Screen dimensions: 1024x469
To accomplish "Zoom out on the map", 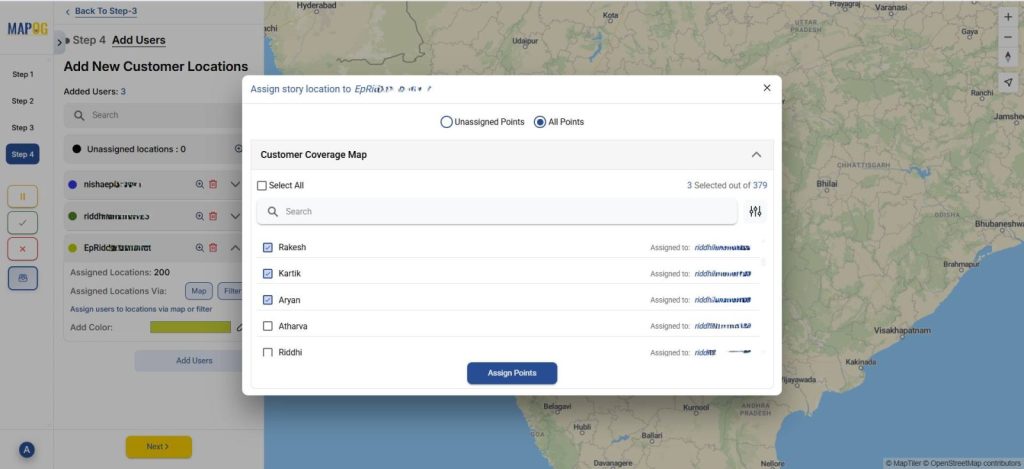I will 1007,37.
